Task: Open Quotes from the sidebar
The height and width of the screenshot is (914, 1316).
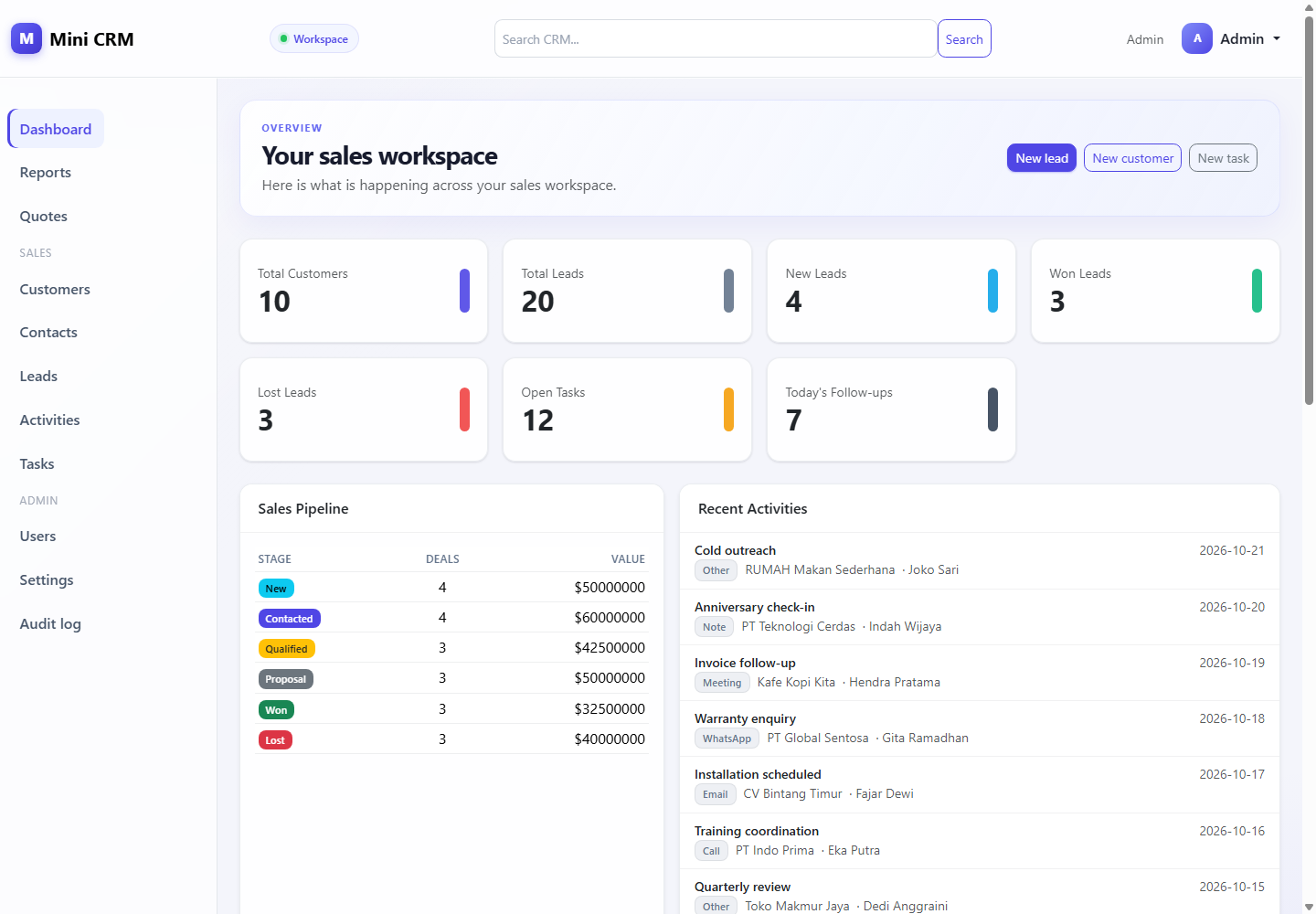Action: (44, 217)
